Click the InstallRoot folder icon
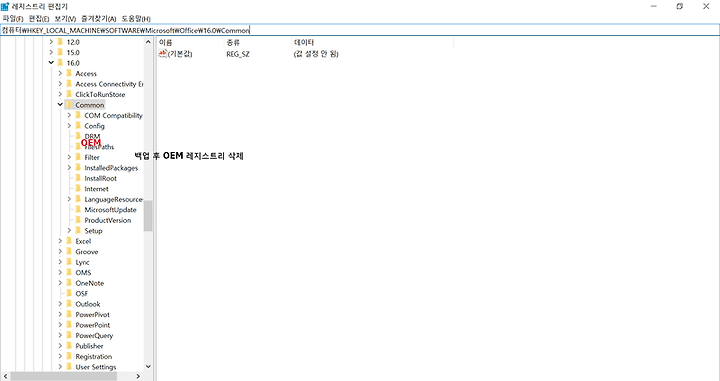This screenshot has width=720, height=381. click(78, 178)
